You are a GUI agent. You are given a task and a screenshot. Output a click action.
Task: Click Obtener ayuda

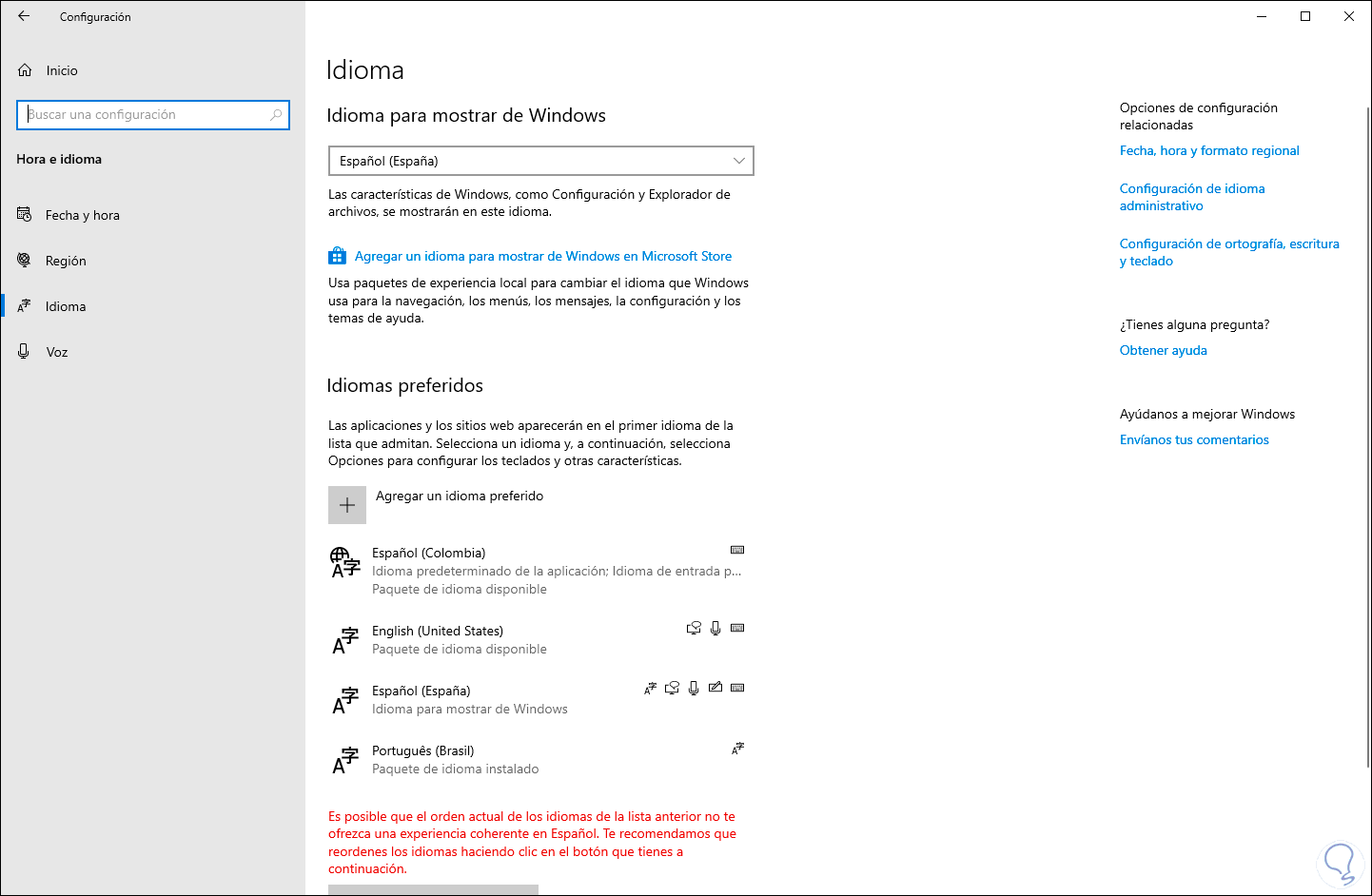click(1164, 350)
